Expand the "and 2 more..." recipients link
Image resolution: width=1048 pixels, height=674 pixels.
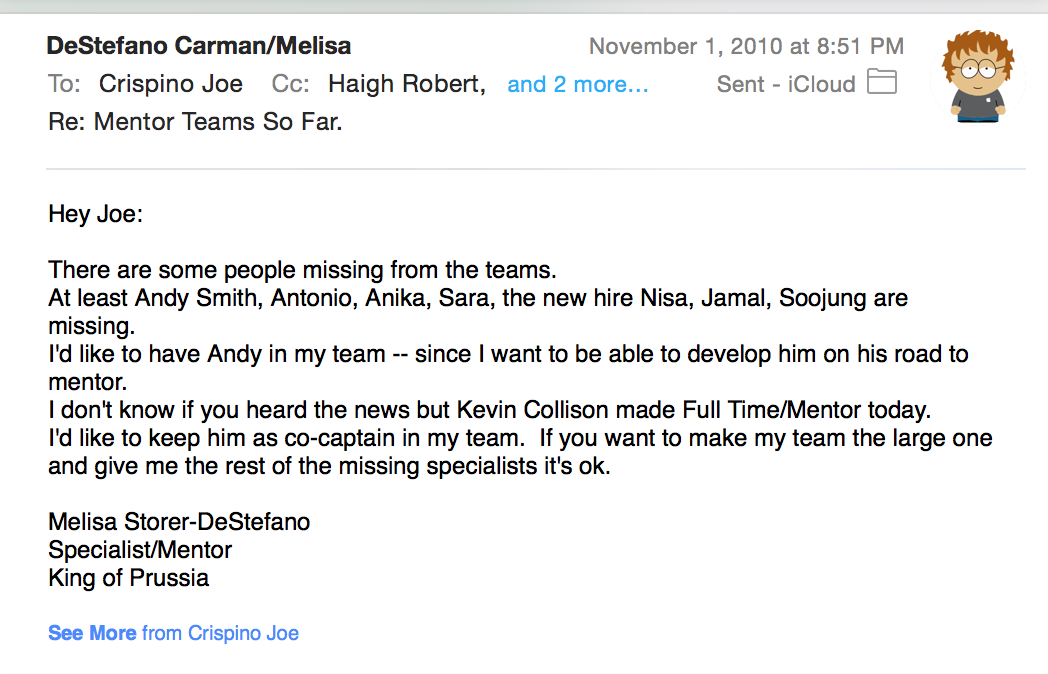(577, 84)
